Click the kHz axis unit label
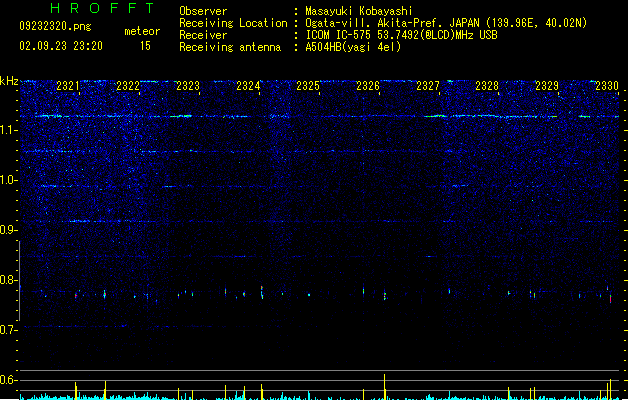The image size is (629, 400). [x=9, y=81]
